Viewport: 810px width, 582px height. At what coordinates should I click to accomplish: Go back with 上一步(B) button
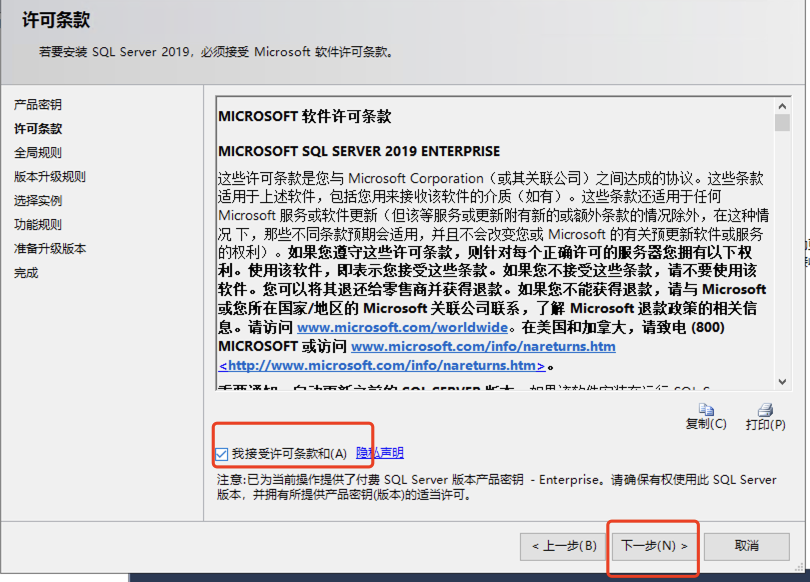(x=564, y=546)
